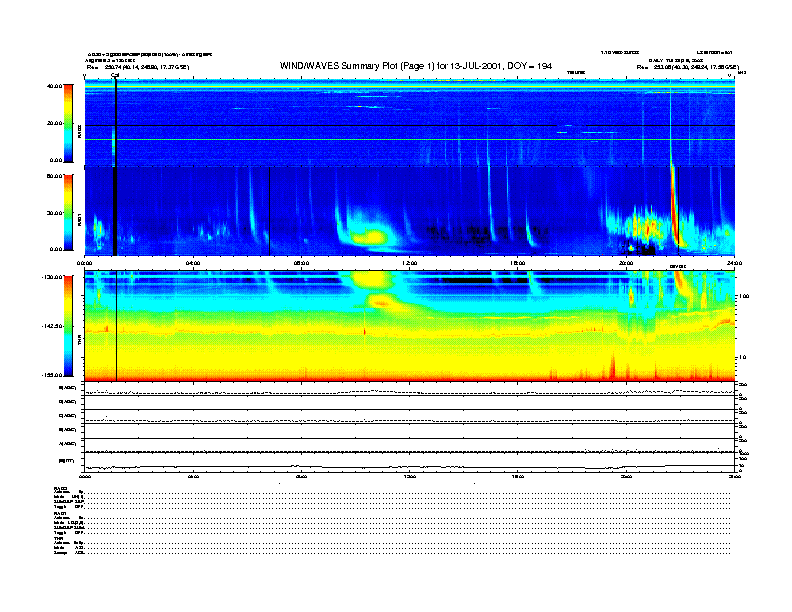Click 08:00 tick label under RAD1 spectrogram
The height and width of the screenshot is (612, 792).
pyautogui.click(x=301, y=263)
